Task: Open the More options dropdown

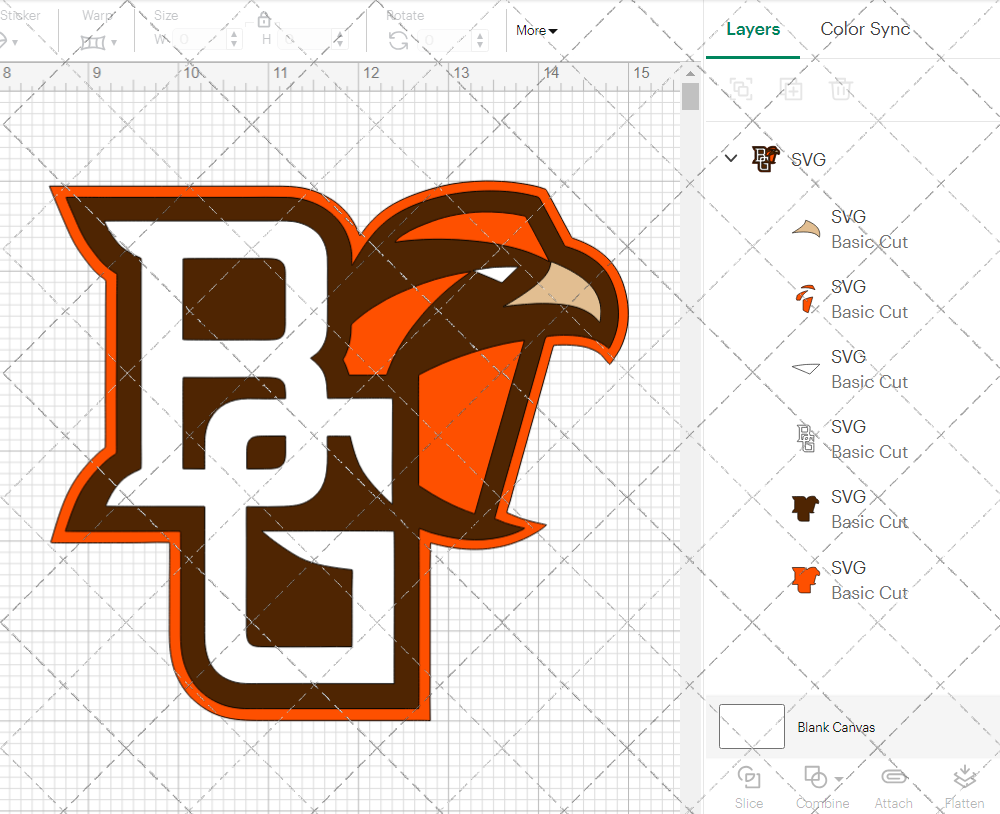Action: pos(536,31)
